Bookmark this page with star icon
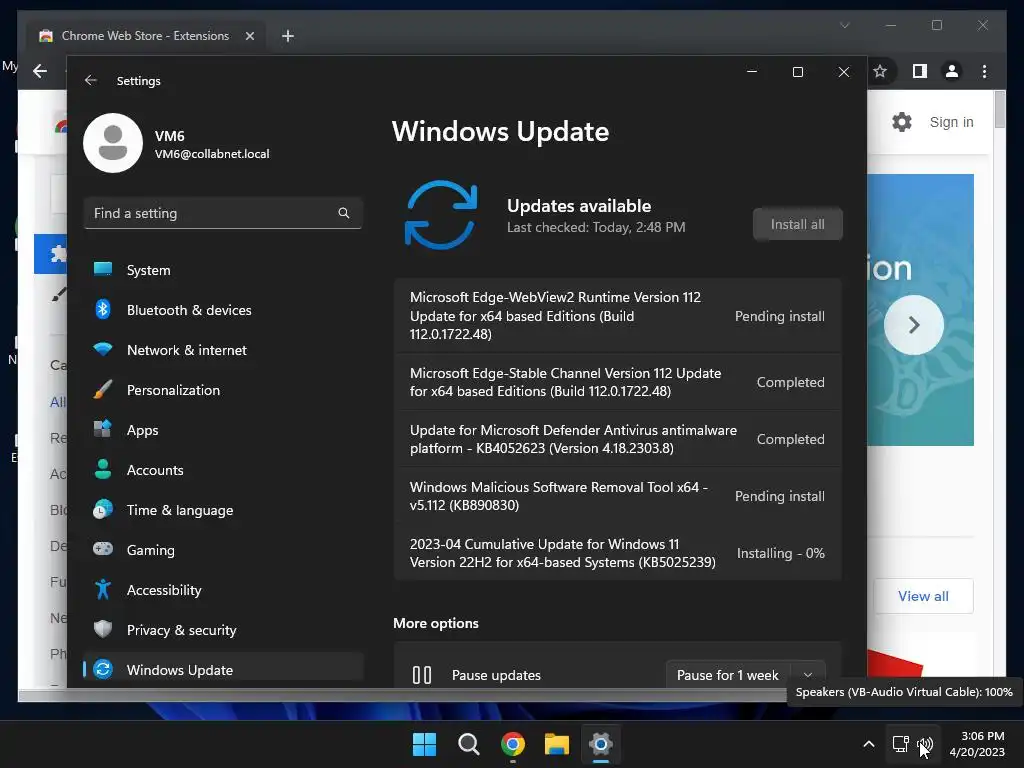Viewport: 1024px width, 768px height. (x=880, y=71)
